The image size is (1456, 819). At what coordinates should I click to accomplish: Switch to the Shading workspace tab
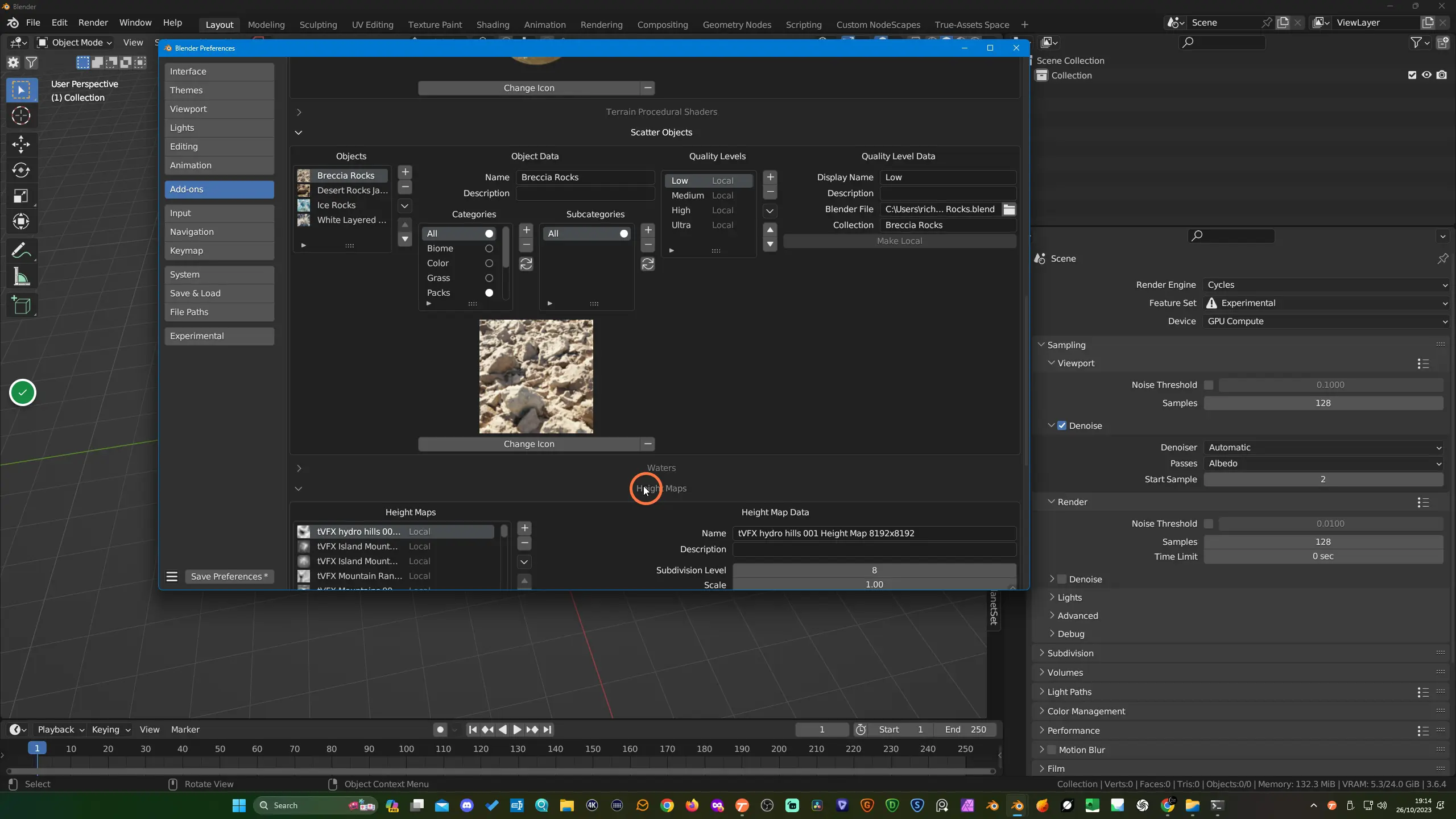(493, 25)
